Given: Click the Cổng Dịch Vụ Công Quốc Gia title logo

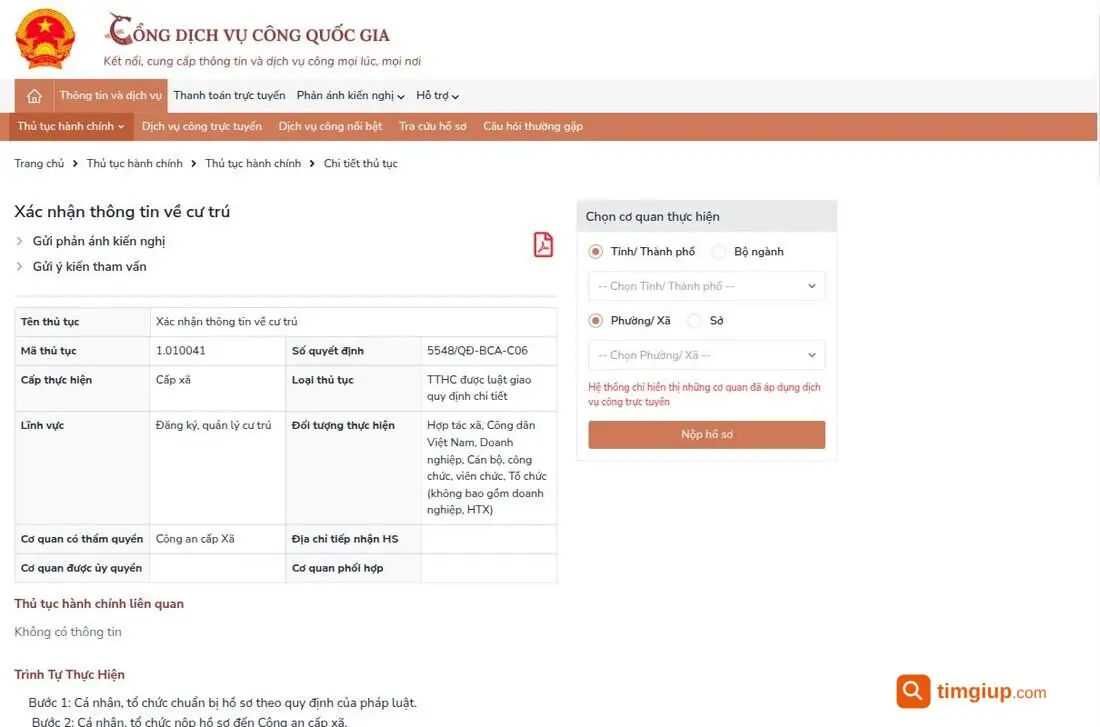Looking at the screenshot, I should tap(248, 30).
